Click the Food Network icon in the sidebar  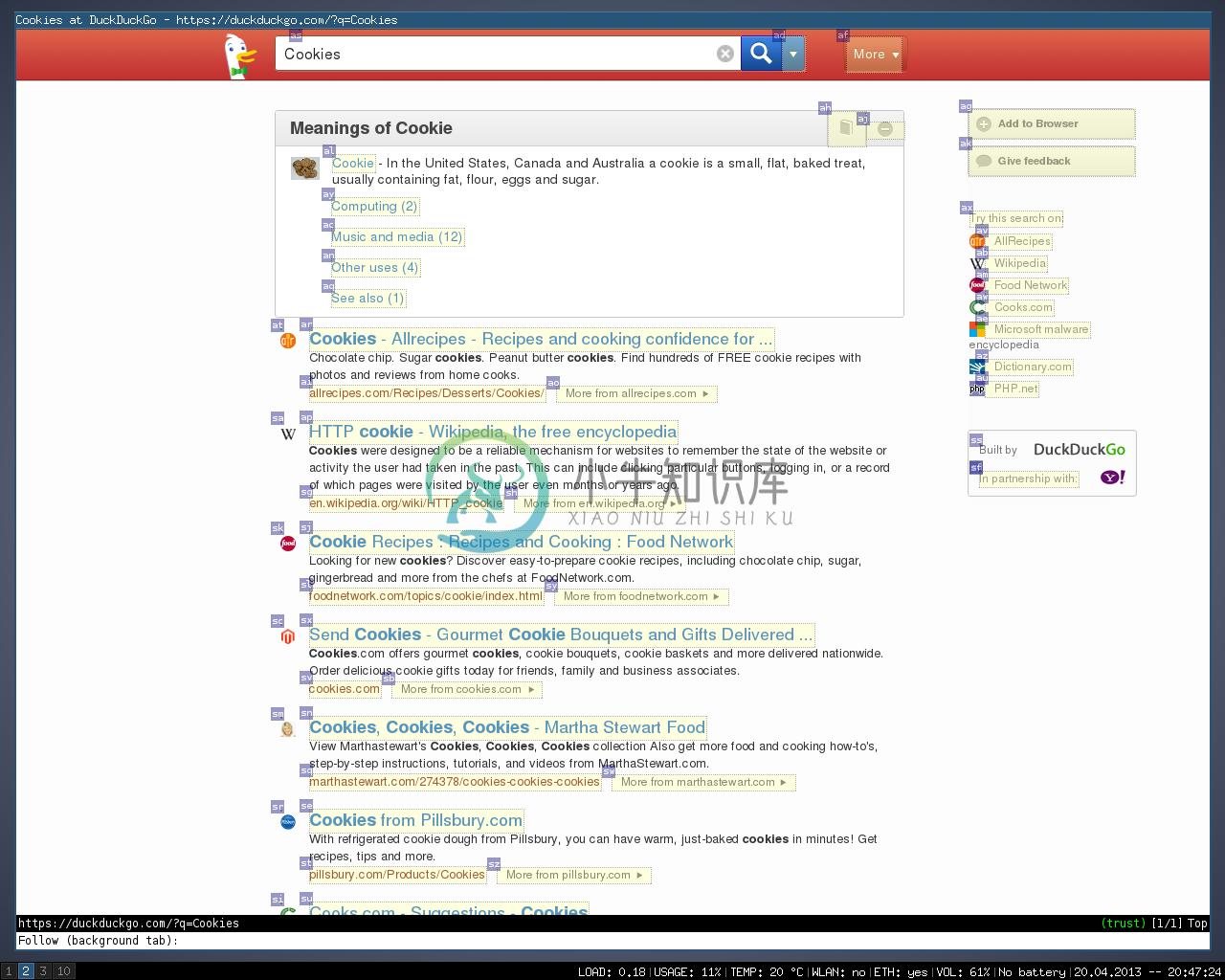point(977,285)
